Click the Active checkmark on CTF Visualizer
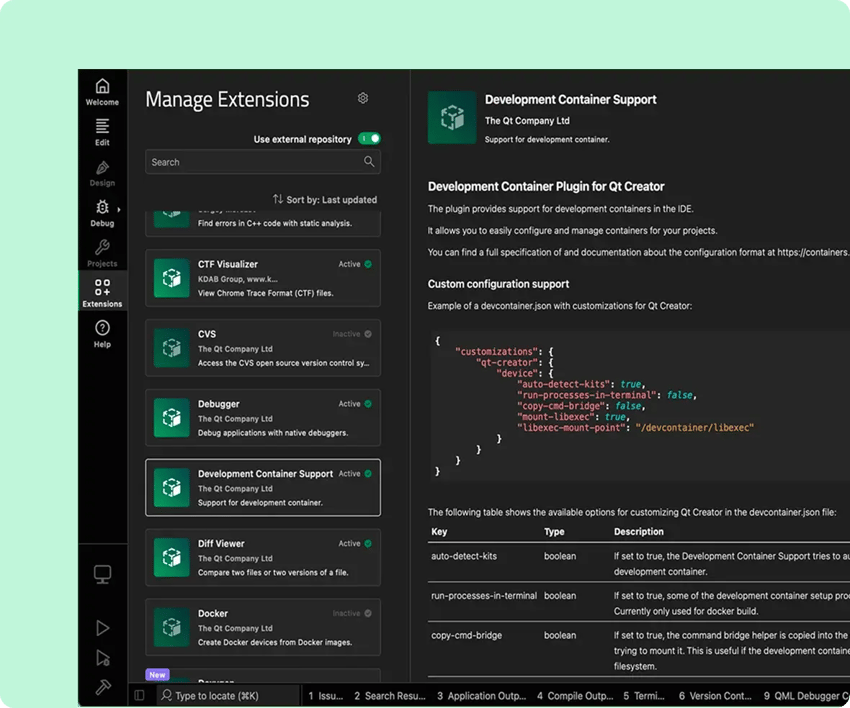Viewport: 850px width, 708px height. pyautogui.click(x=368, y=263)
